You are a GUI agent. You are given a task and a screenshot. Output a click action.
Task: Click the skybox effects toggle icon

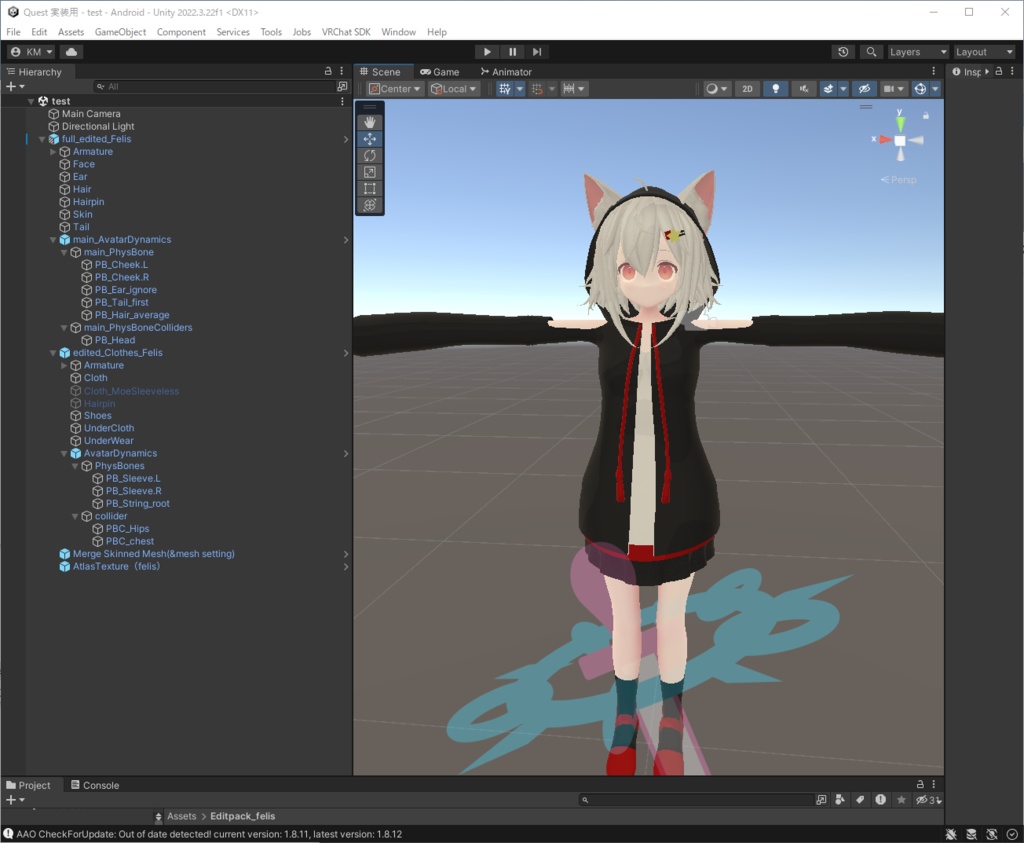[x=828, y=89]
